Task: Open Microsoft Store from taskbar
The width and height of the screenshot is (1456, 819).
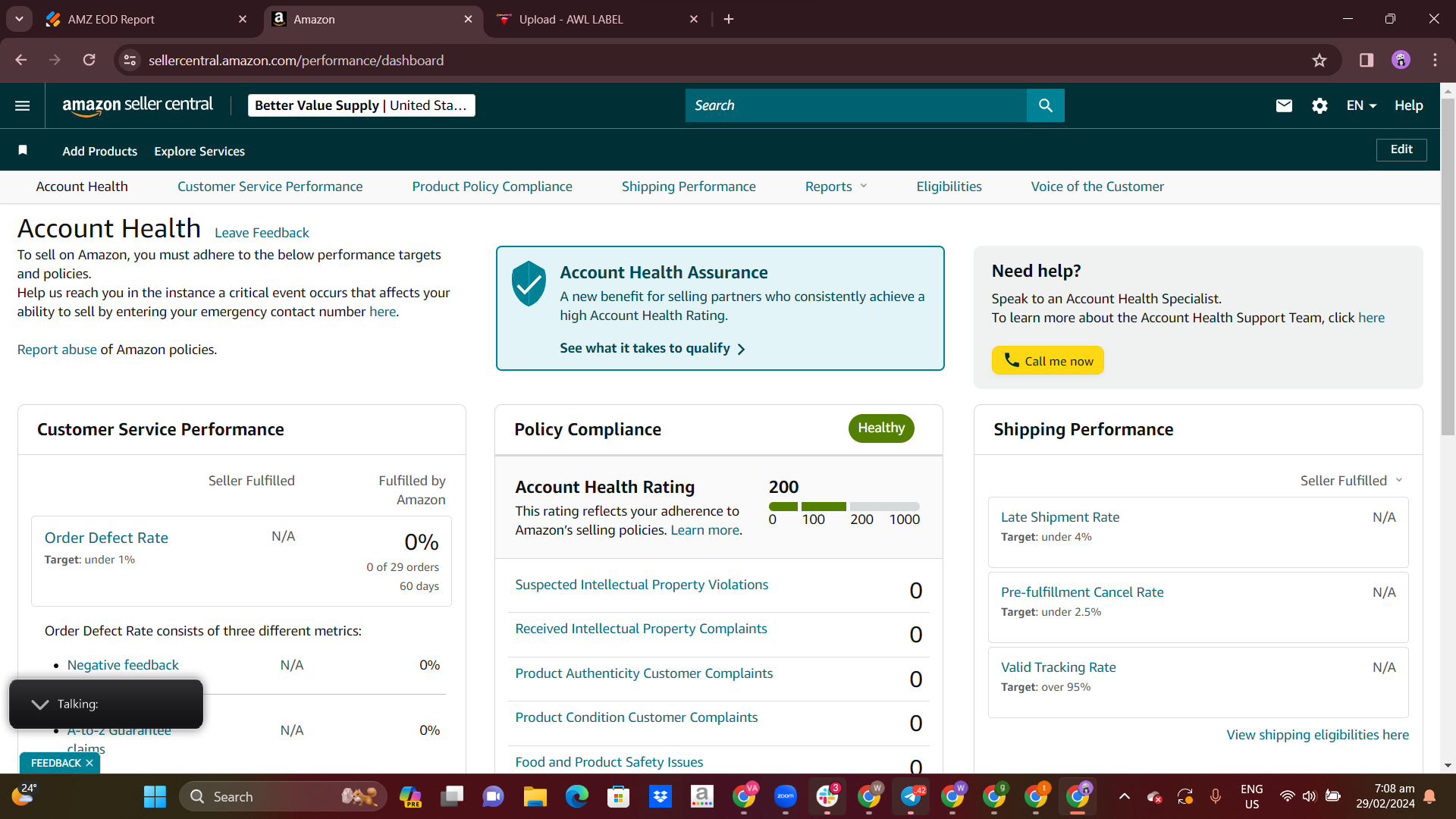Action: (x=618, y=796)
